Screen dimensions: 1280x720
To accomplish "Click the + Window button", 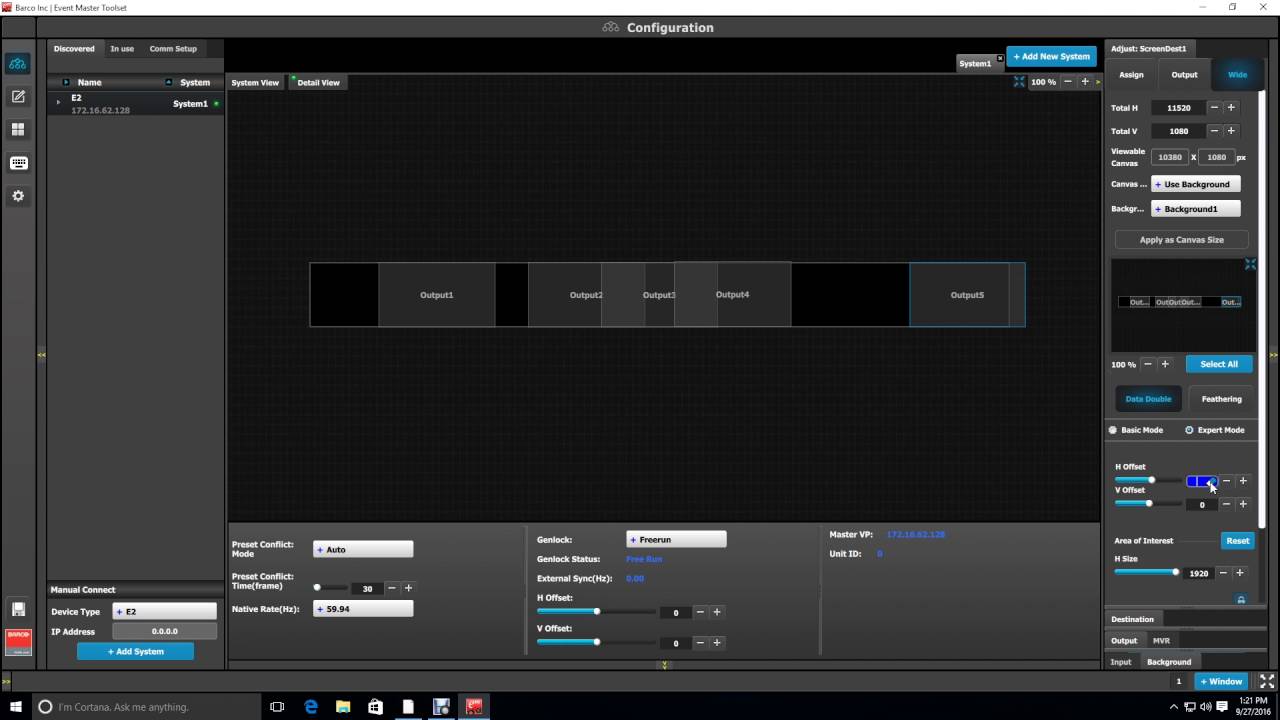I will pyautogui.click(x=1221, y=681).
